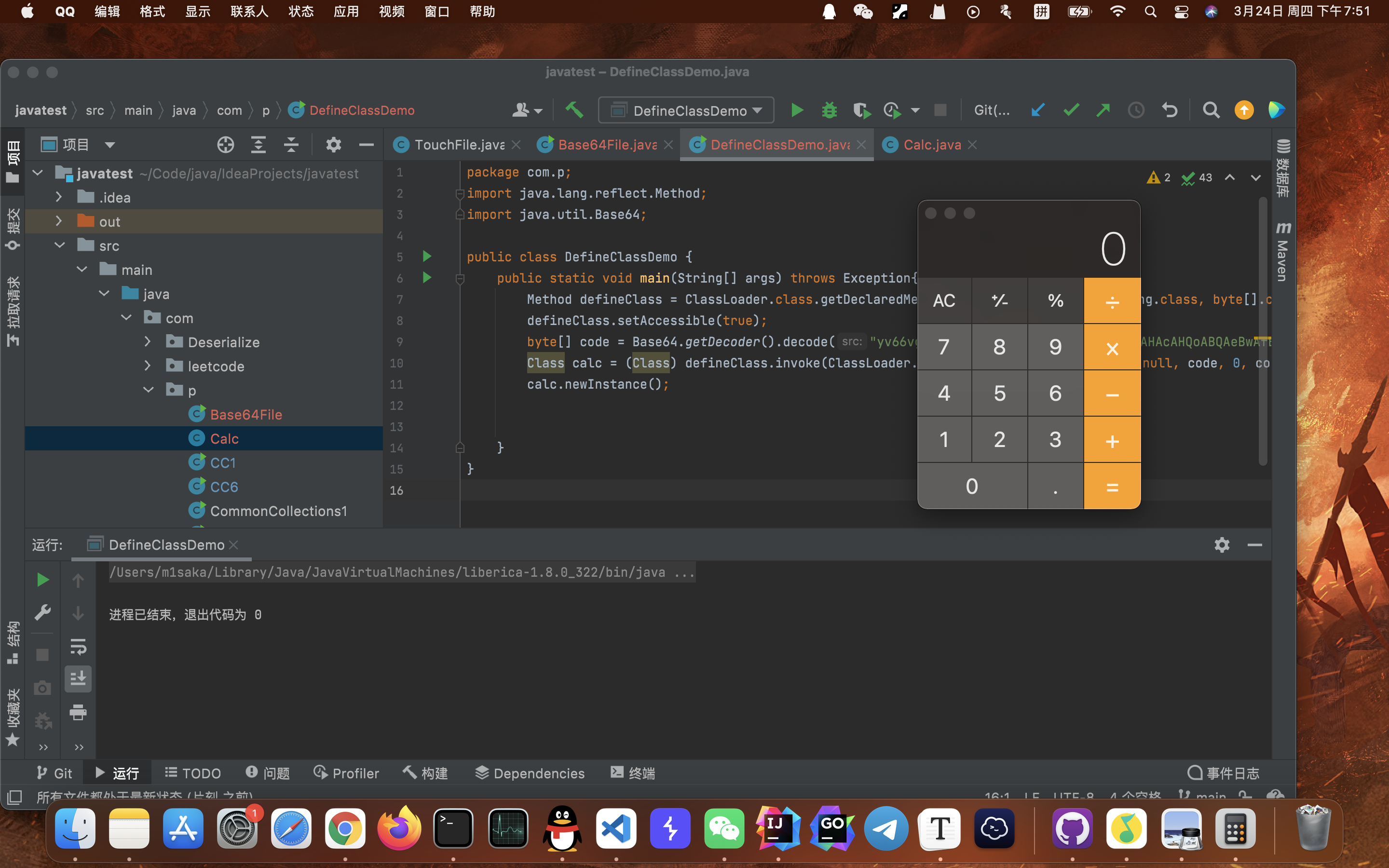Build project with the hammer icon

pos(574,109)
